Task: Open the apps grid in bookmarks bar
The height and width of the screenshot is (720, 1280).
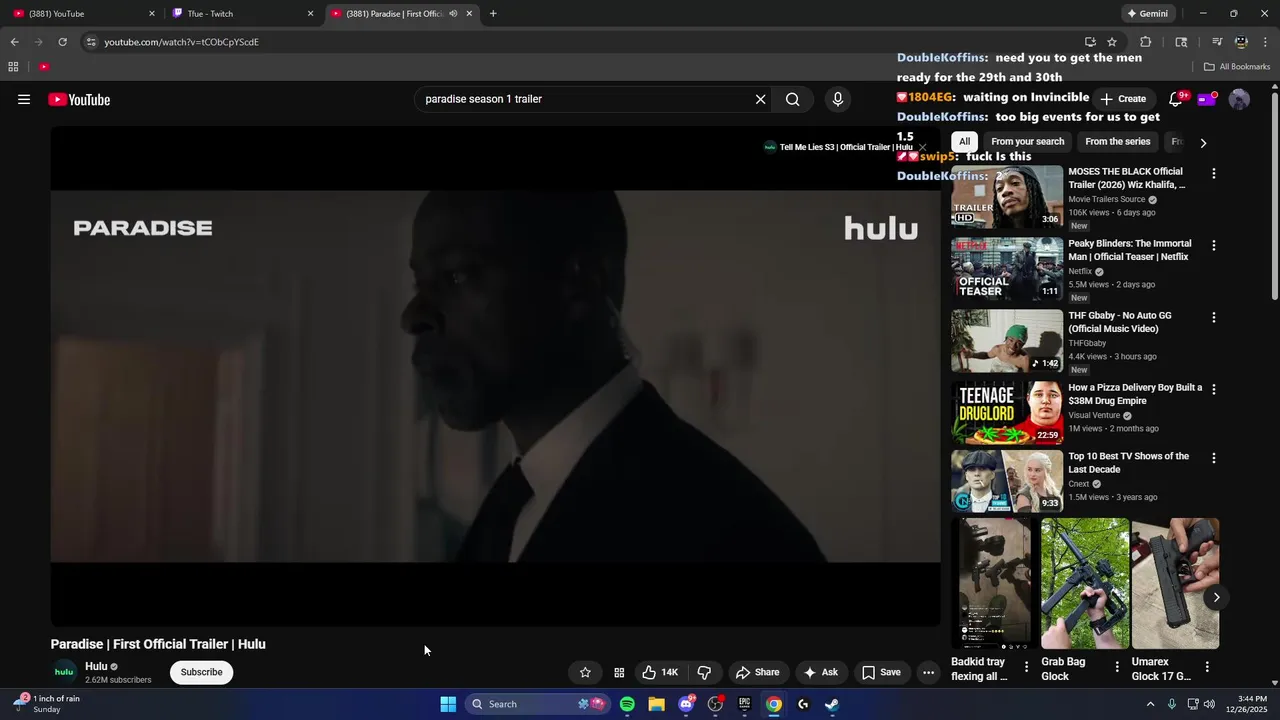Action: (13, 67)
